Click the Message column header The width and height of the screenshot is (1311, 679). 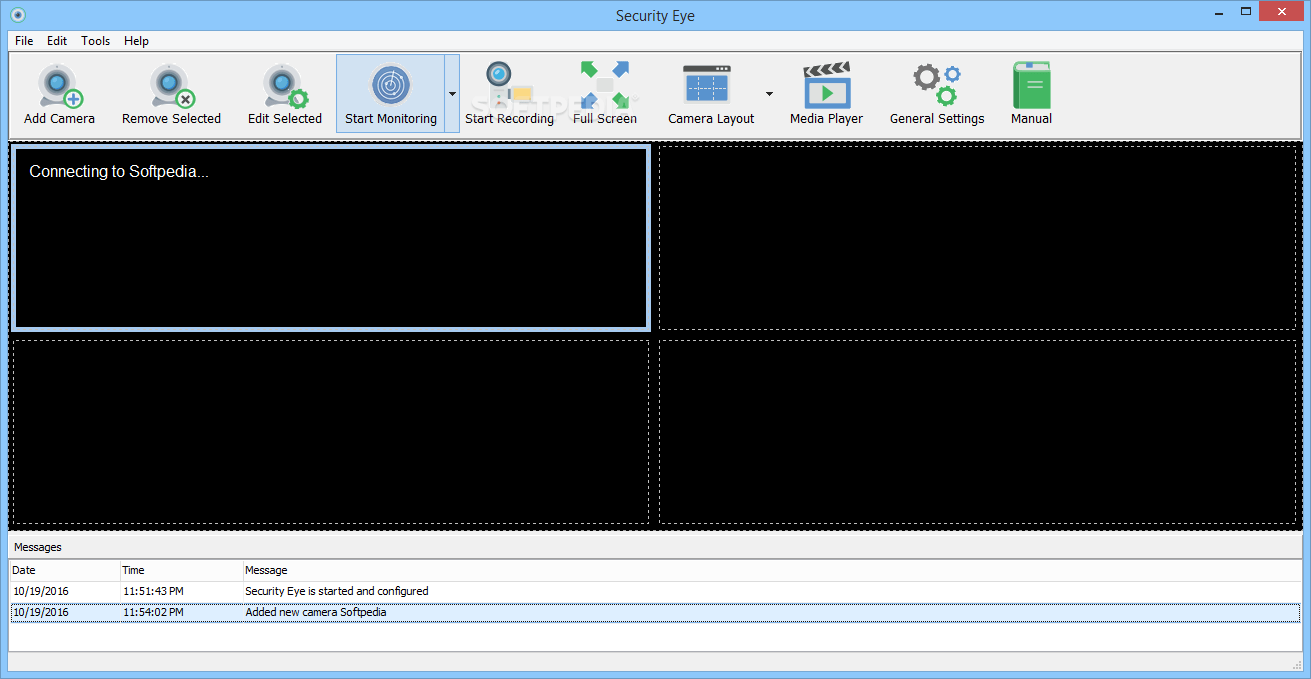point(267,570)
